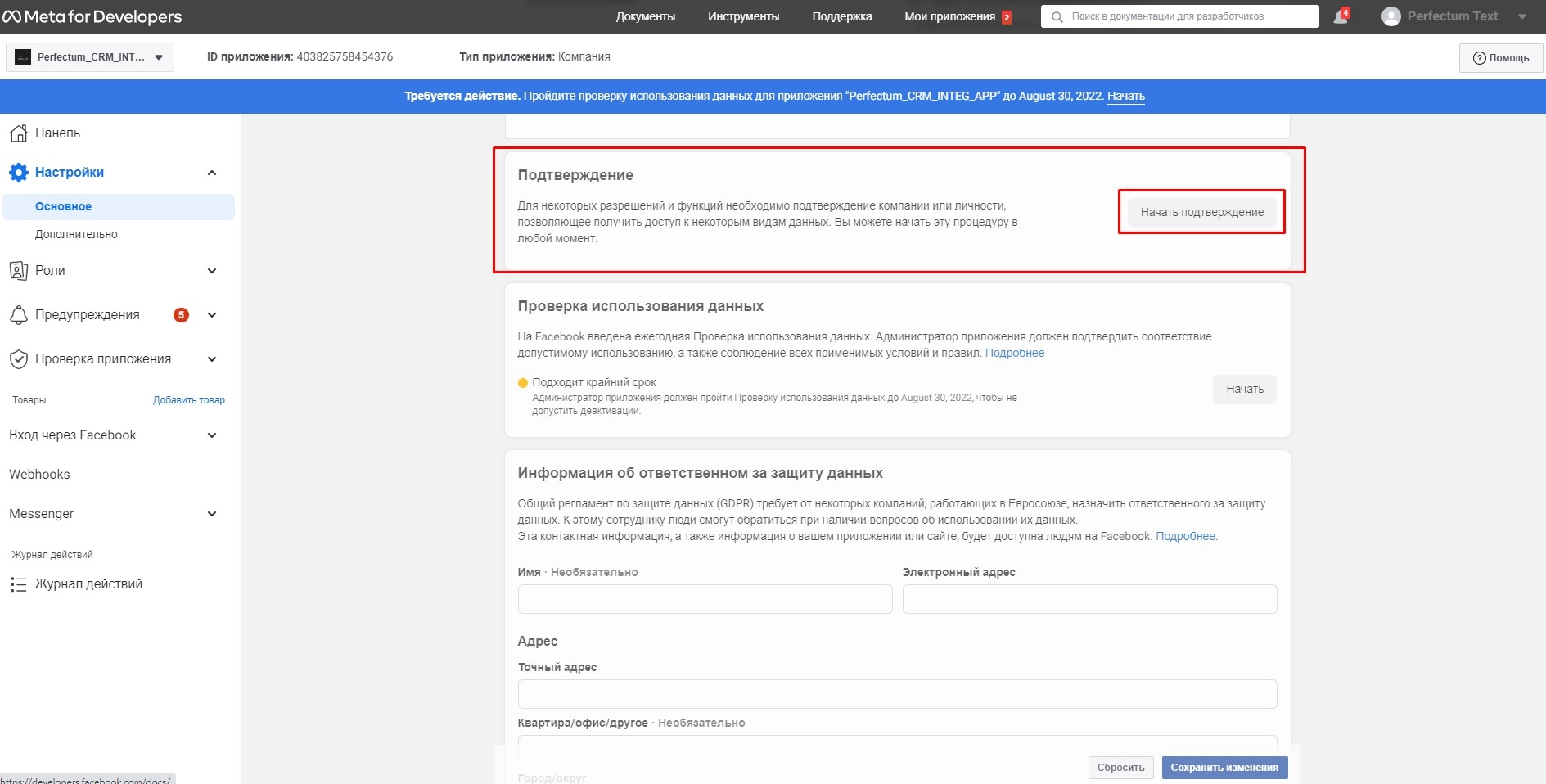Click the Добавить товар link
This screenshot has height=784, width=1546.
click(189, 400)
